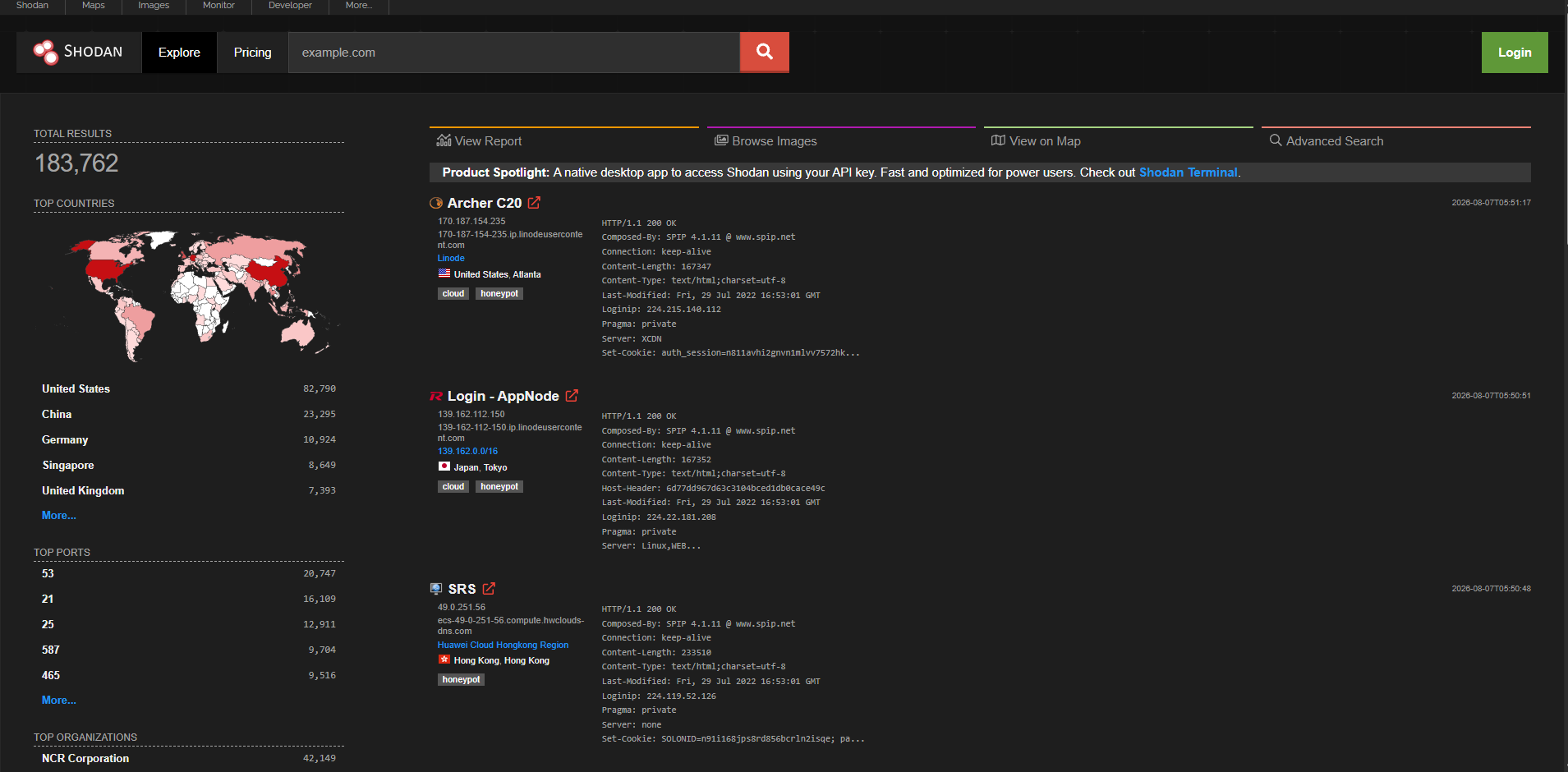1568x772 pixels.
Task: Filter by NCR Corporation organization
Action: click(x=85, y=758)
